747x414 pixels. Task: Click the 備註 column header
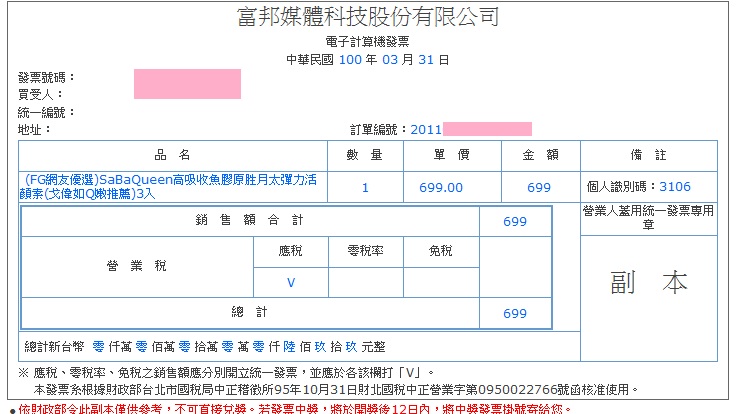click(648, 155)
